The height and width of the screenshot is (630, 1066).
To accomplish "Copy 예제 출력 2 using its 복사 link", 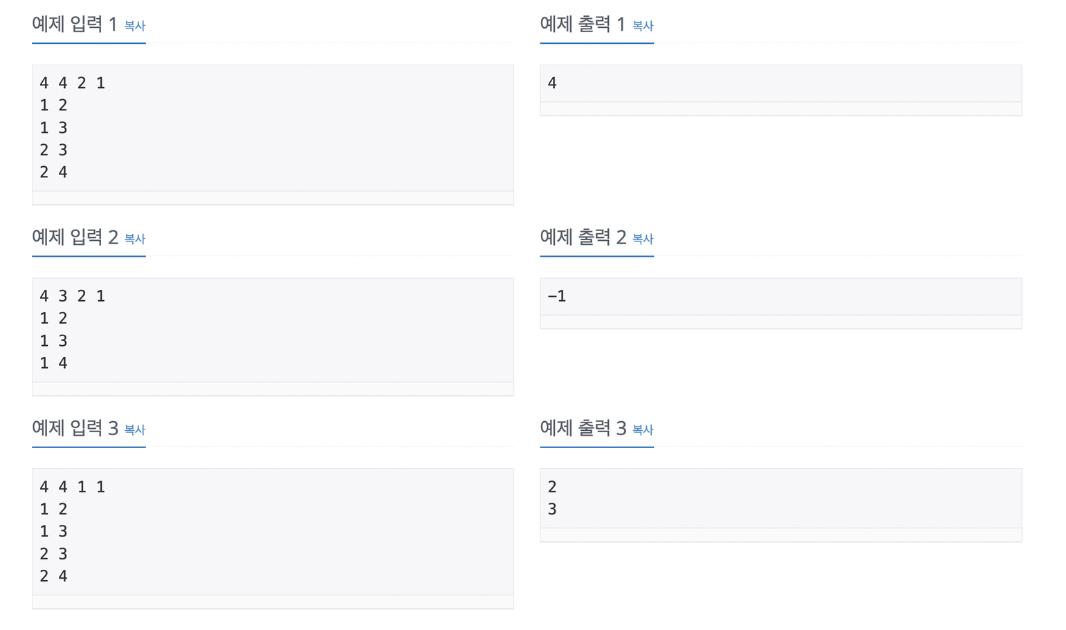I will (x=642, y=239).
